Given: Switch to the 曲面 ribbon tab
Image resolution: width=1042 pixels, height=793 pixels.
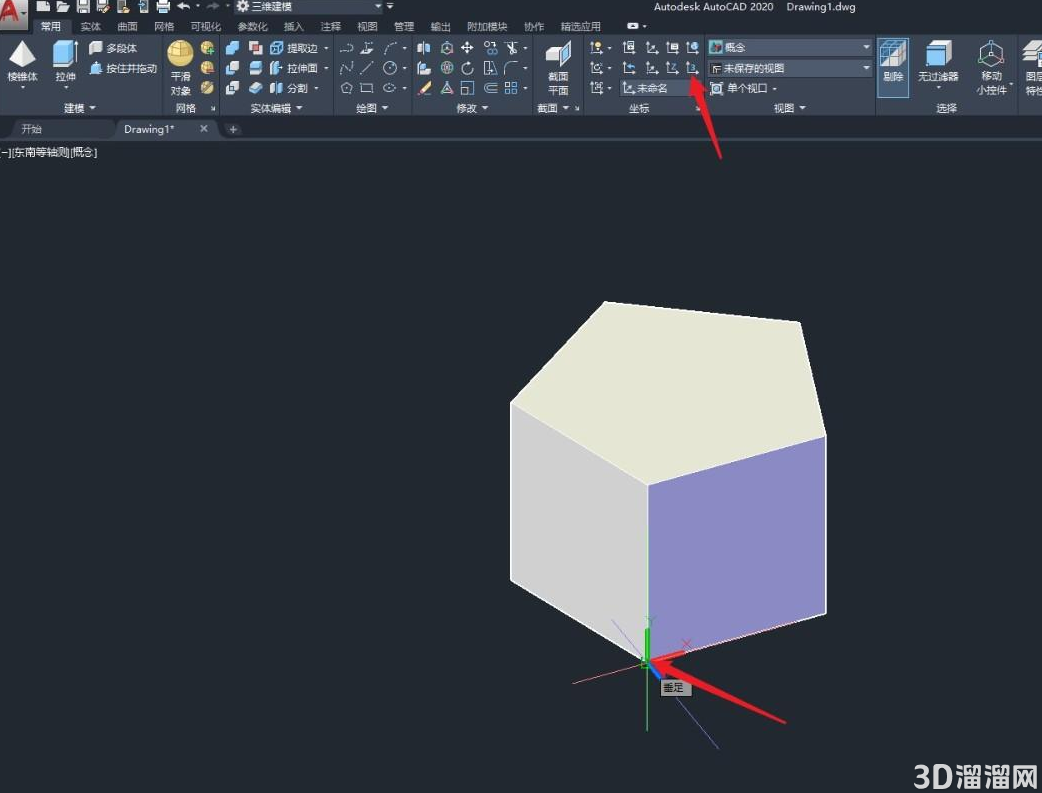Looking at the screenshot, I should tap(127, 27).
